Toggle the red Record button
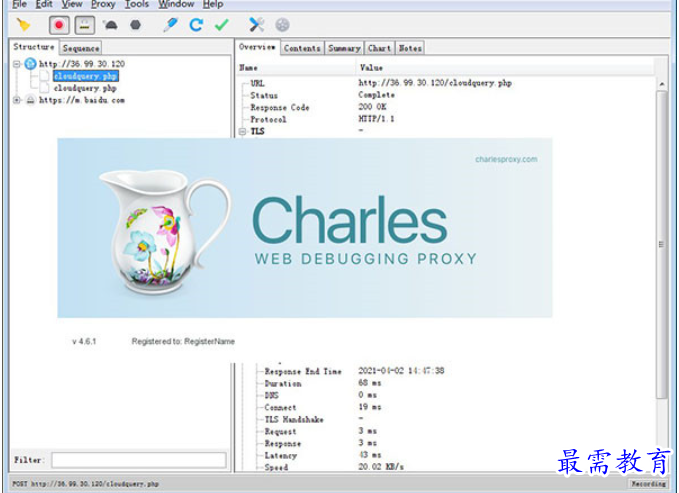This screenshot has width=679, height=493. [x=59, y=25]
